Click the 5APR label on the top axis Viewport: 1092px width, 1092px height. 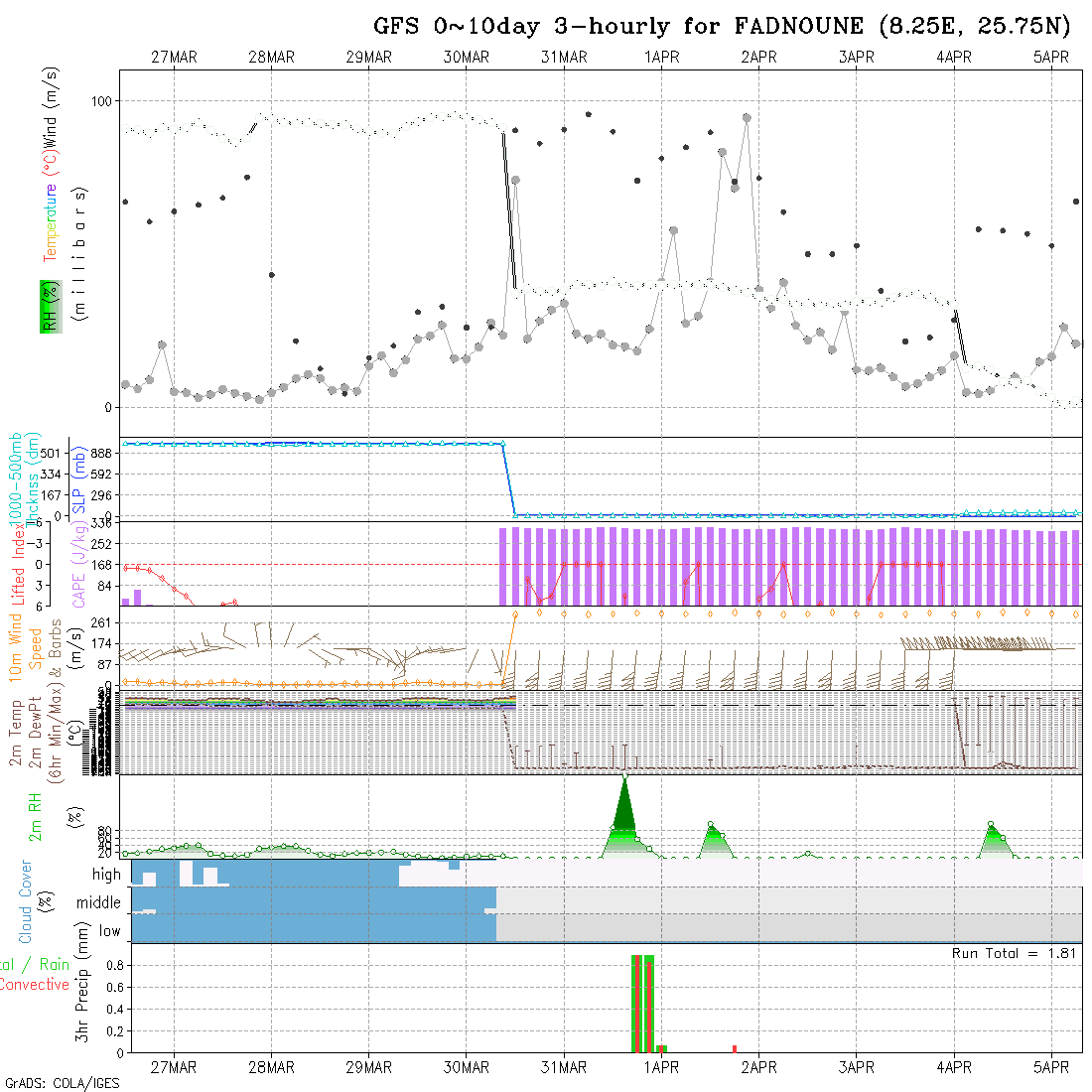coord(1051,58)
